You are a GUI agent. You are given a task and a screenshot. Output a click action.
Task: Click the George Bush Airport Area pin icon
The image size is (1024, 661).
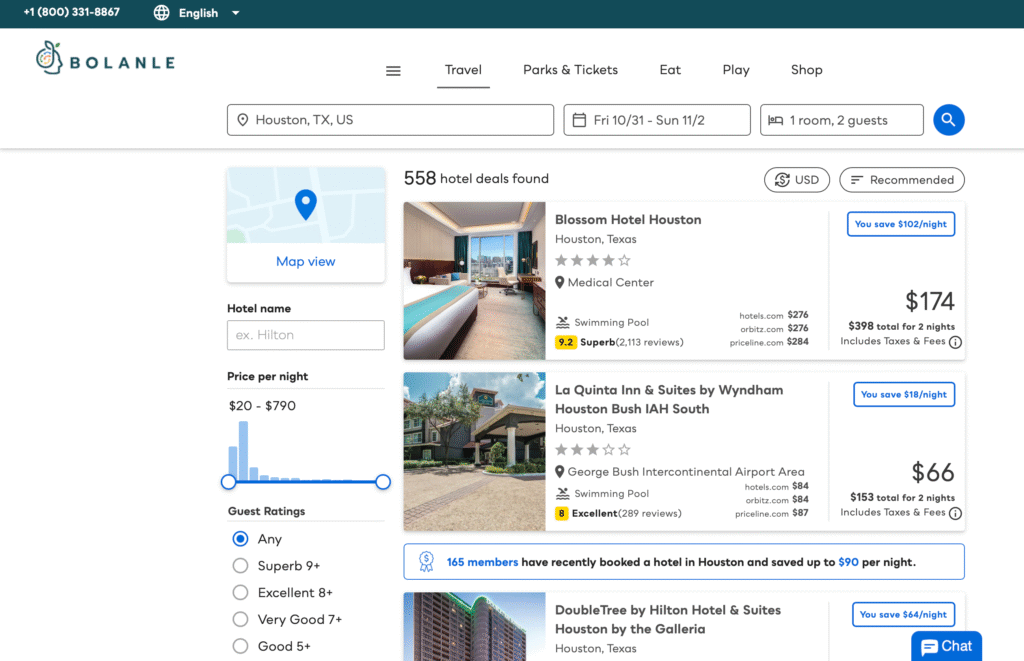(560, 472)
